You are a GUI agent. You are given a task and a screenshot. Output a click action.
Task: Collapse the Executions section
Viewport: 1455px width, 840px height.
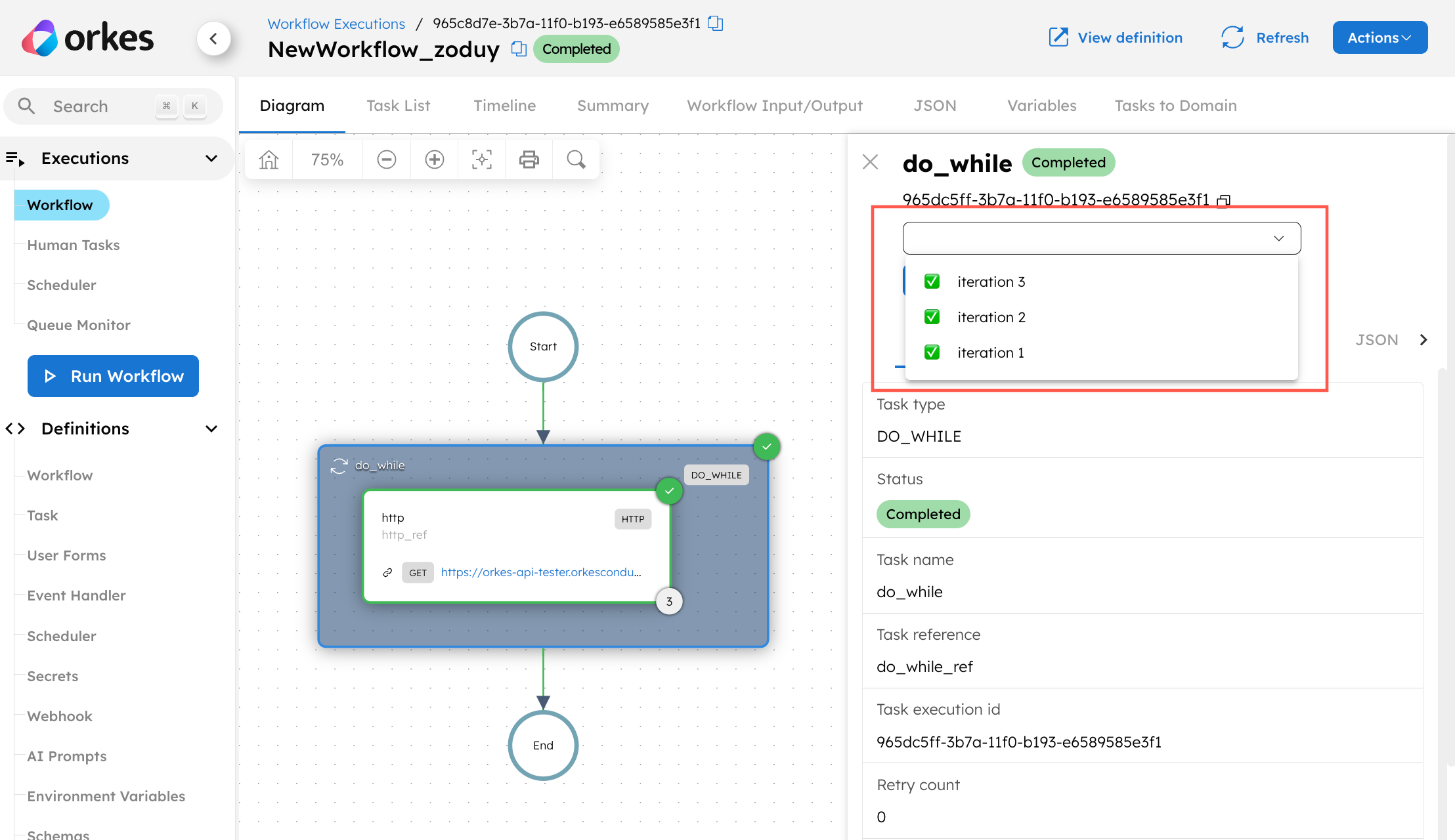click(x=211, y=157)
